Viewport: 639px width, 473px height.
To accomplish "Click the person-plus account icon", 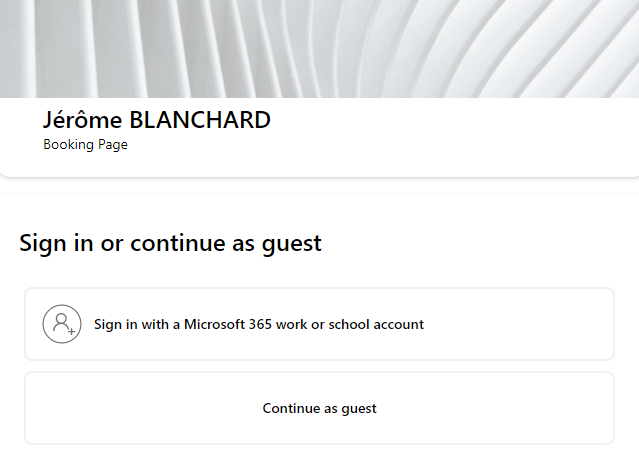I will 61,324.
